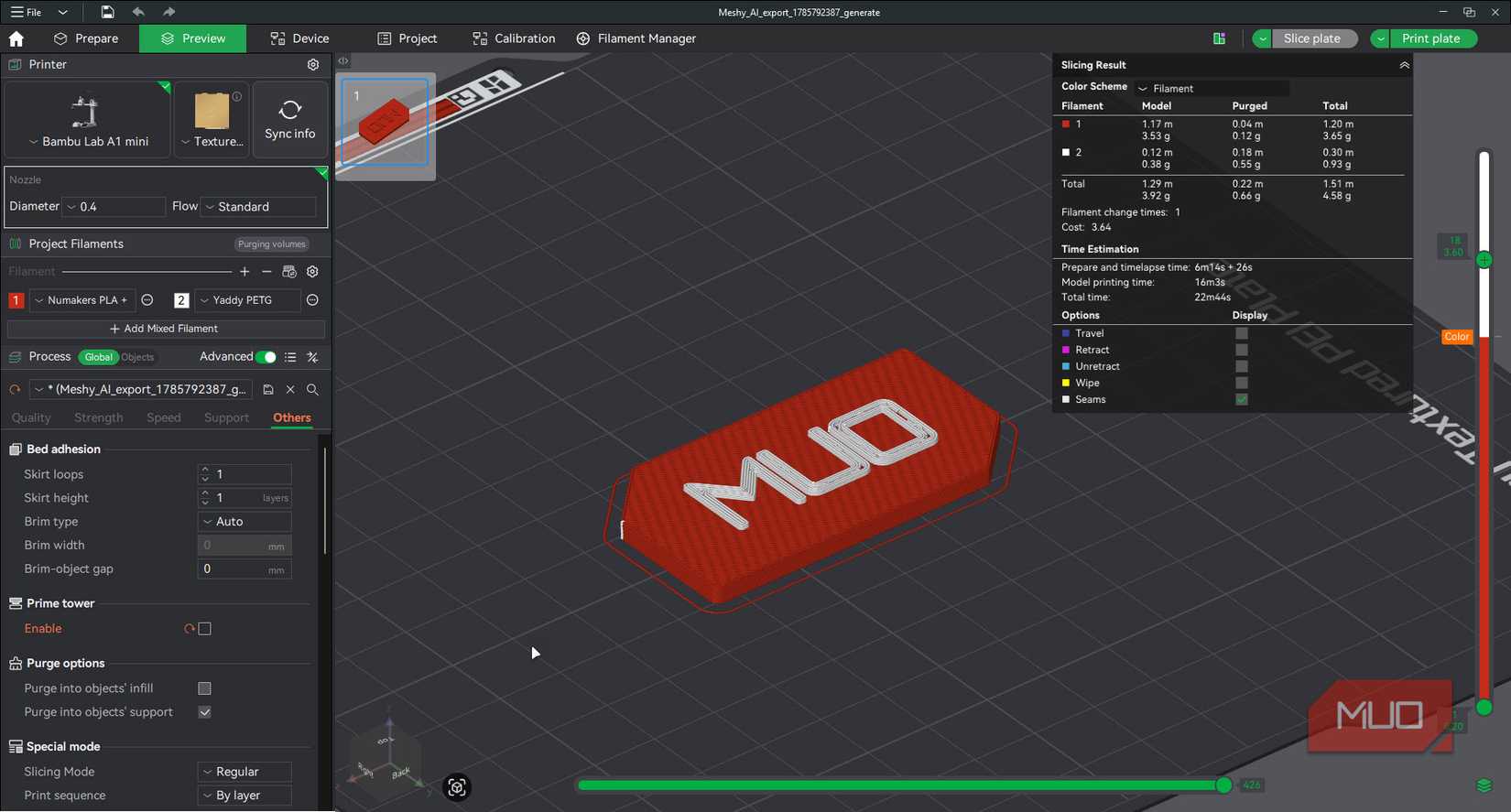The width and height of the screenshot is (1511, 812).
Task: Click the camera view reset icon
Action: [x=457, y=787]
